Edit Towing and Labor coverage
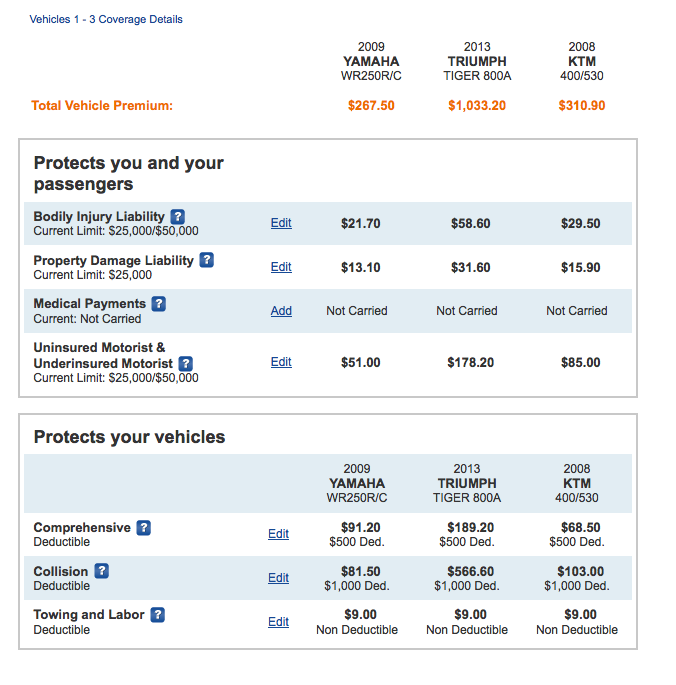The image size is (676, 685). pos(278,622)
